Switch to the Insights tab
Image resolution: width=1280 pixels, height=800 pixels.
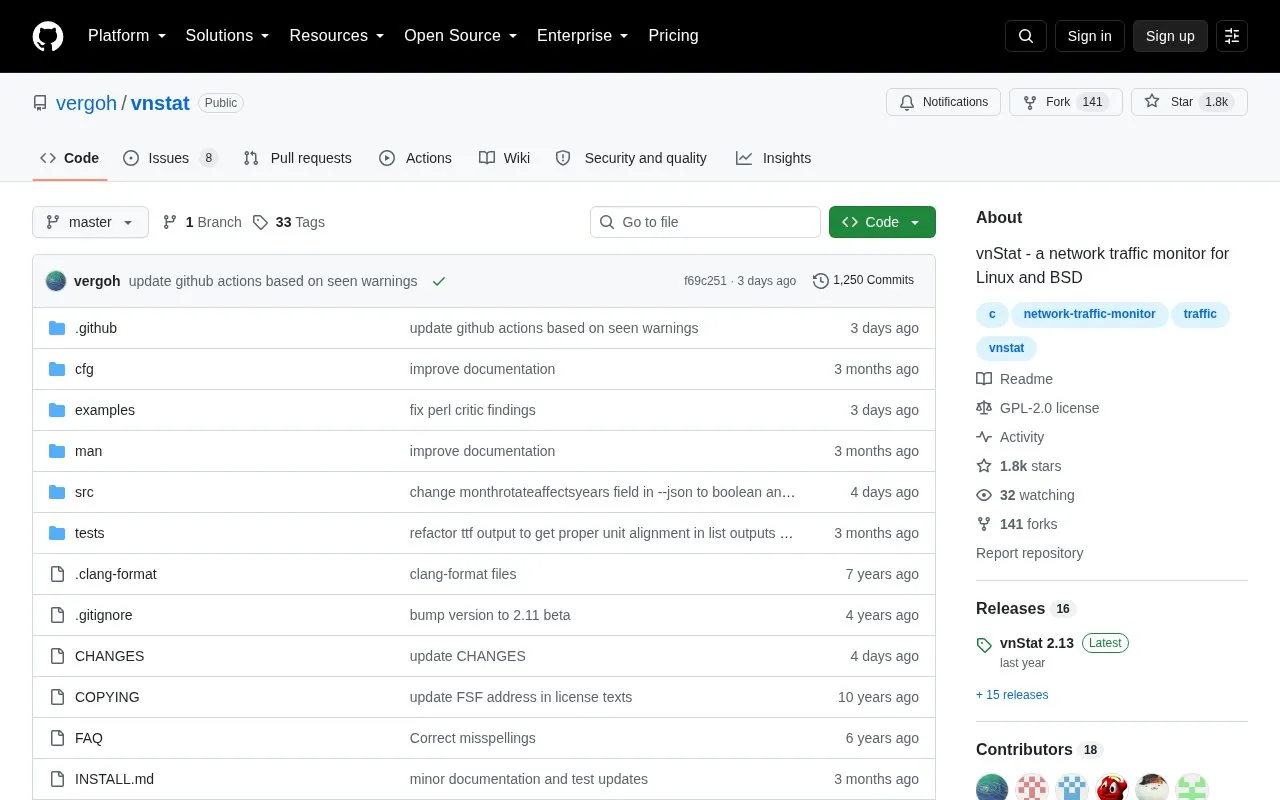tap(773, 158)
